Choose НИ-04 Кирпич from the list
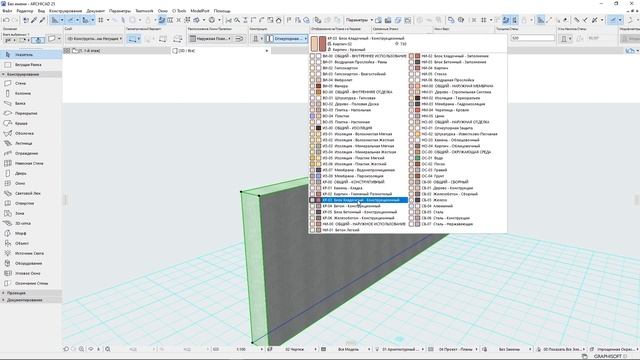Image resolution: width=640 pixels, height=360 pixels. [x=458, y=68]
